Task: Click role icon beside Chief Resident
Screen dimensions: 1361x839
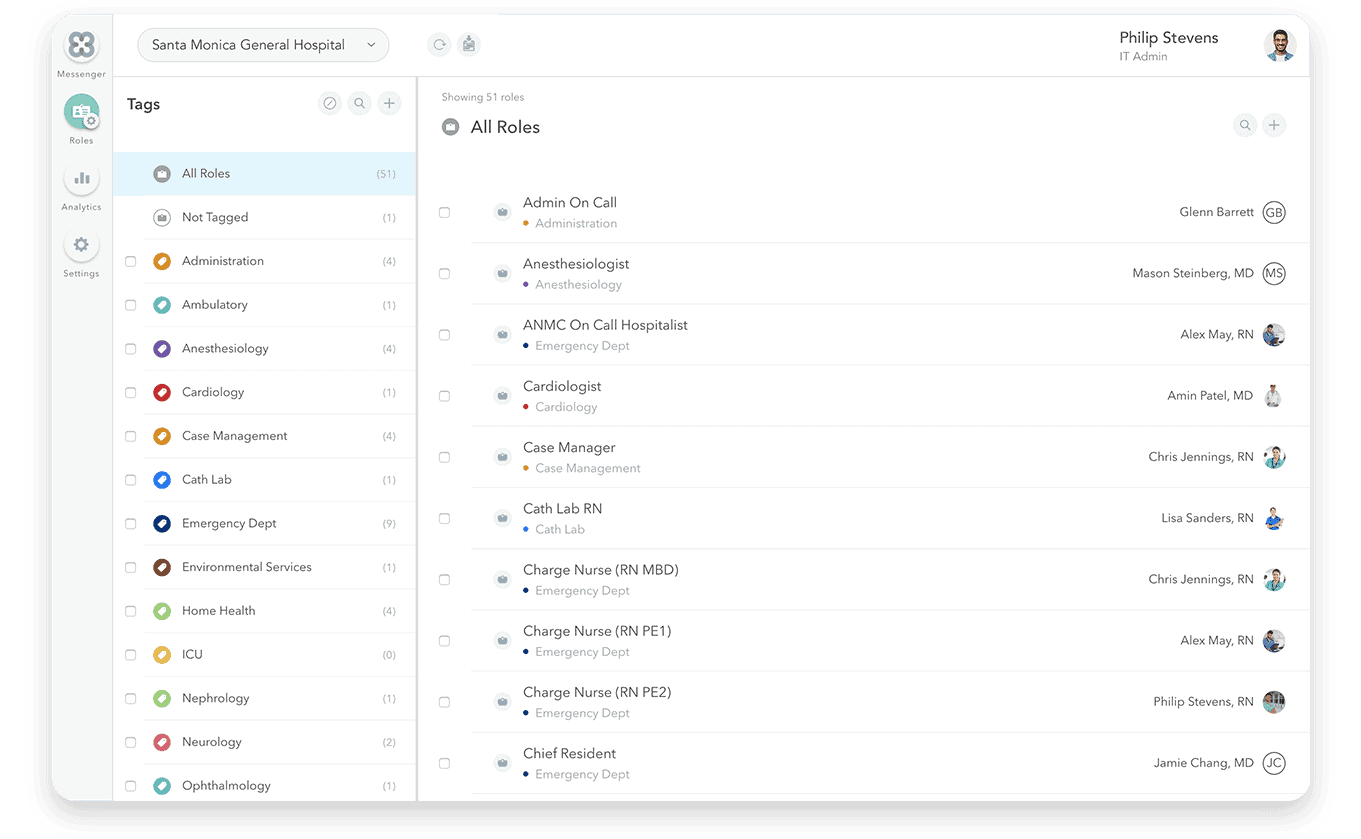Action: point(503,763)
